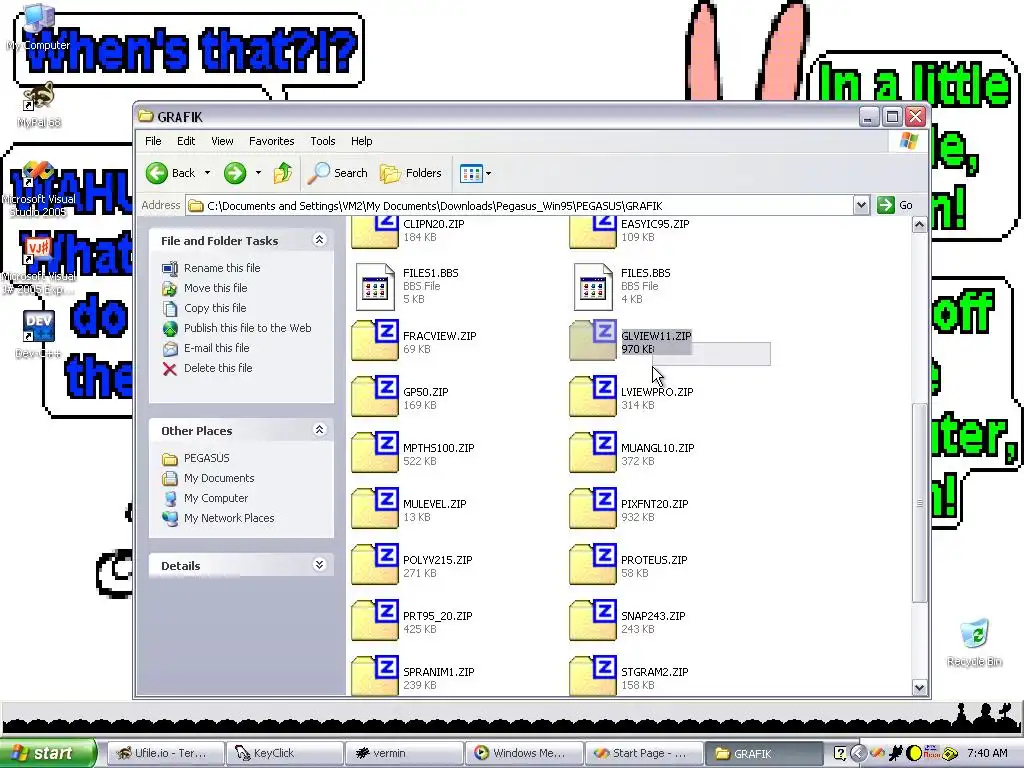Click Move this file
1024x768 pixels.
click(216, 288)
